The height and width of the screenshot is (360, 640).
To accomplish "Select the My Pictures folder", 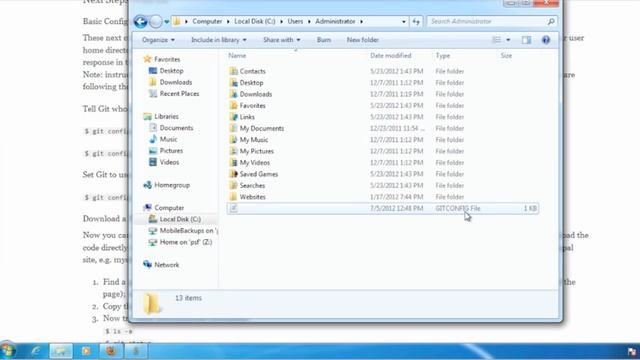I will pyautogui.click(x=256, y=151).
